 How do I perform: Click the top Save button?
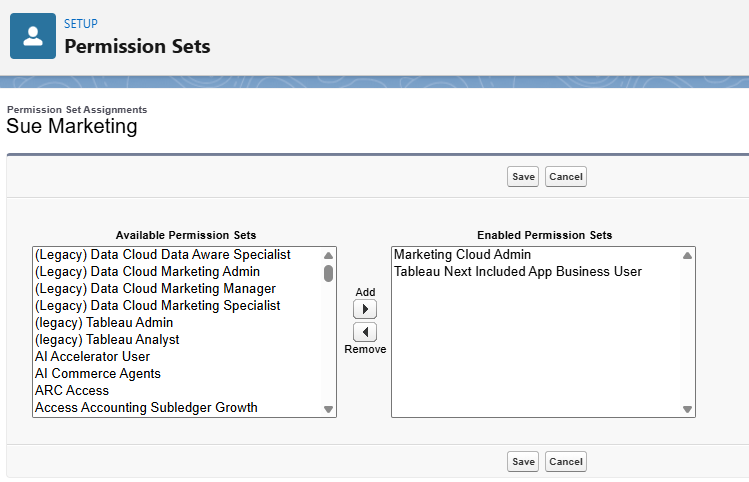(523, 177)
